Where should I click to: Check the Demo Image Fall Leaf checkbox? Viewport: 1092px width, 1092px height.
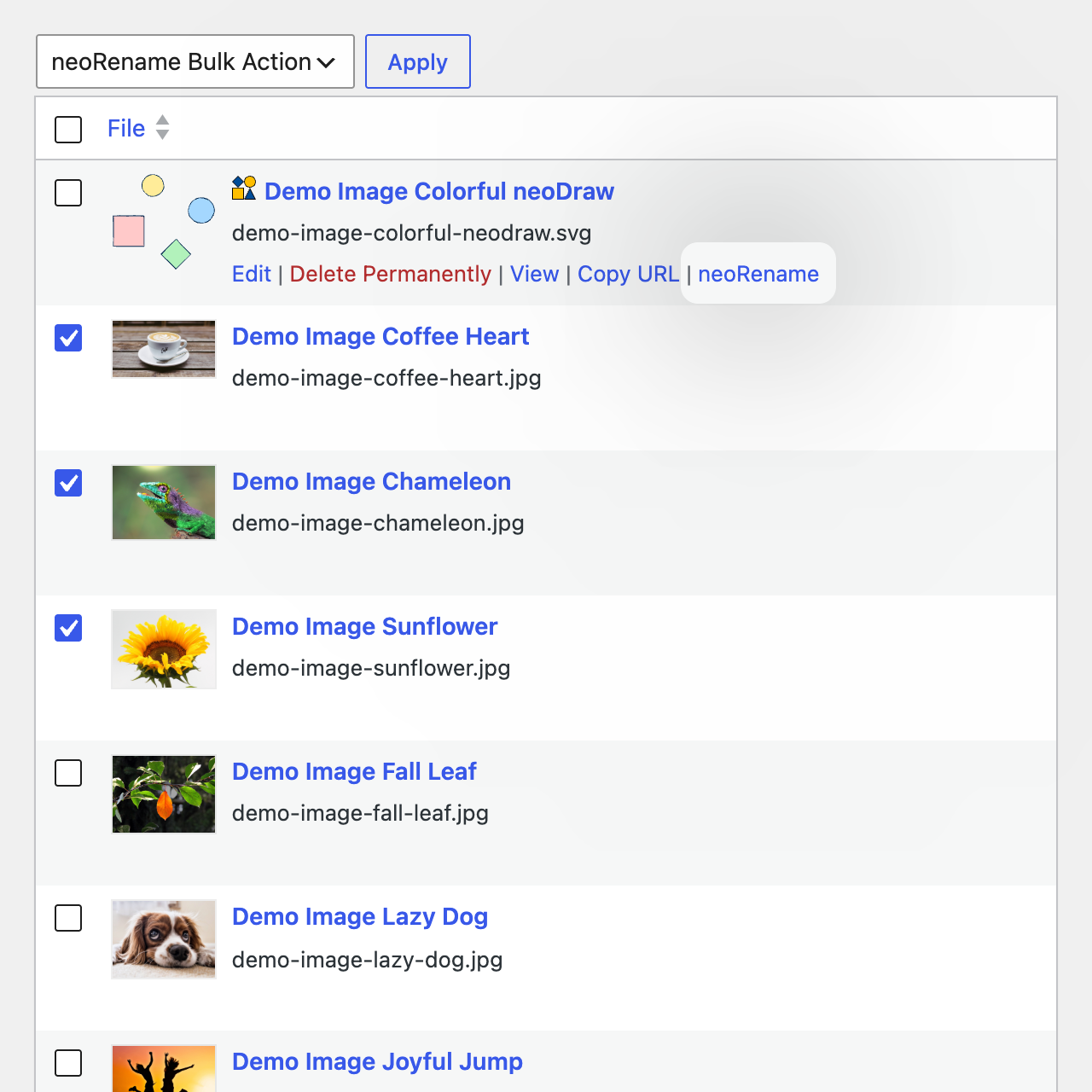(68, 773)
